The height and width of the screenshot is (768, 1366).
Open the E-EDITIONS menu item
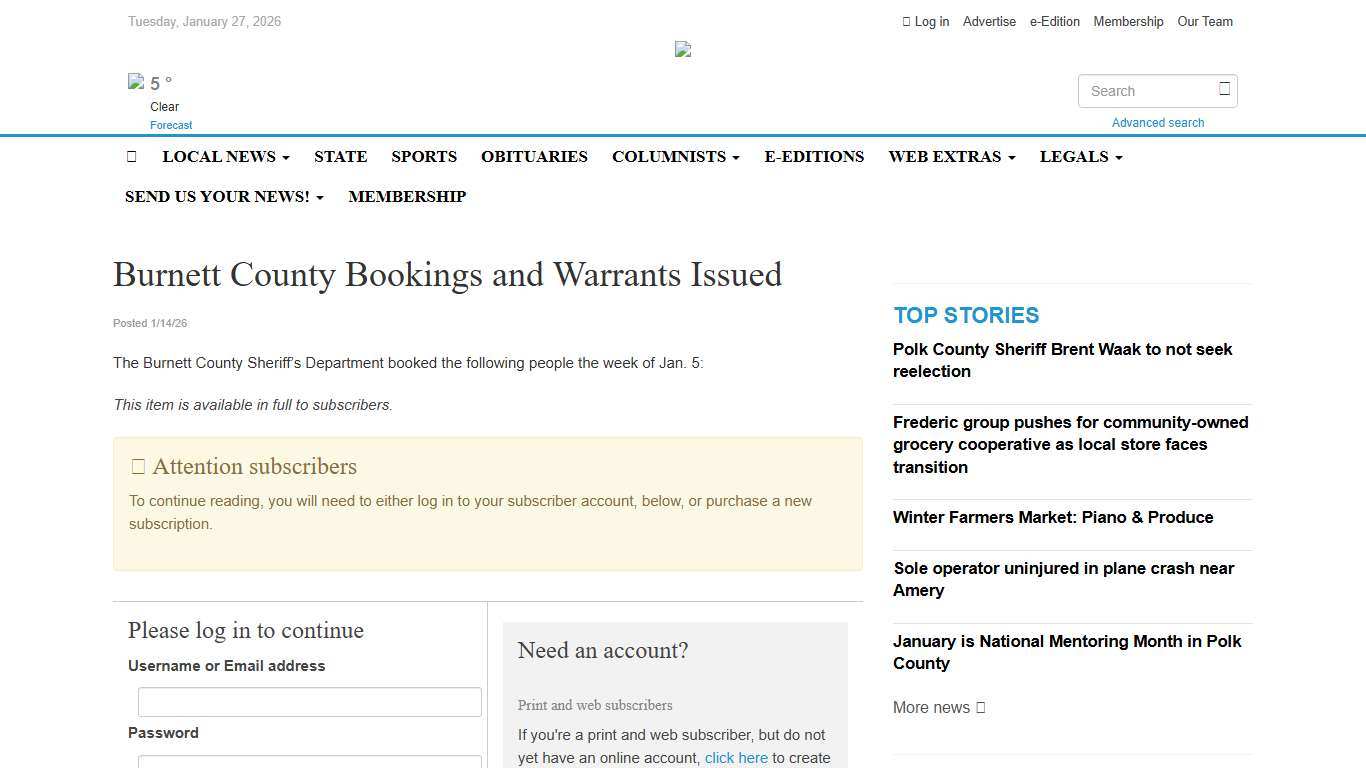click(x=814, y=157)
